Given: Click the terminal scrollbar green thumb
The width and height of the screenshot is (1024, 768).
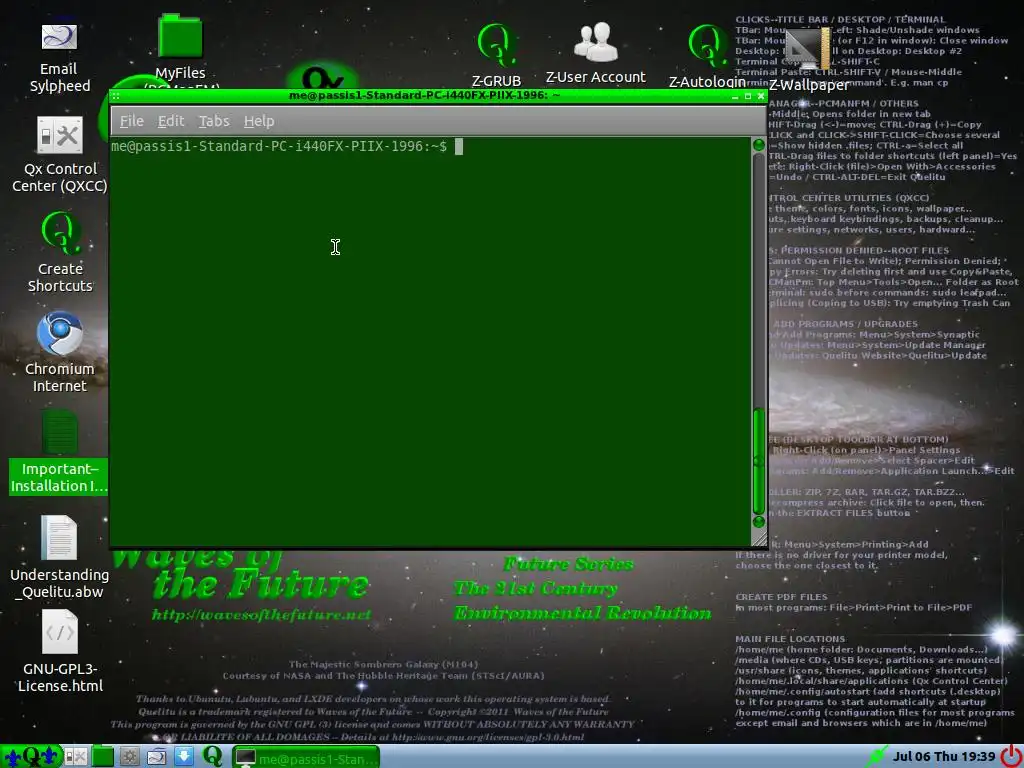Looking at the screenshot, I should (x=758, y=462).
